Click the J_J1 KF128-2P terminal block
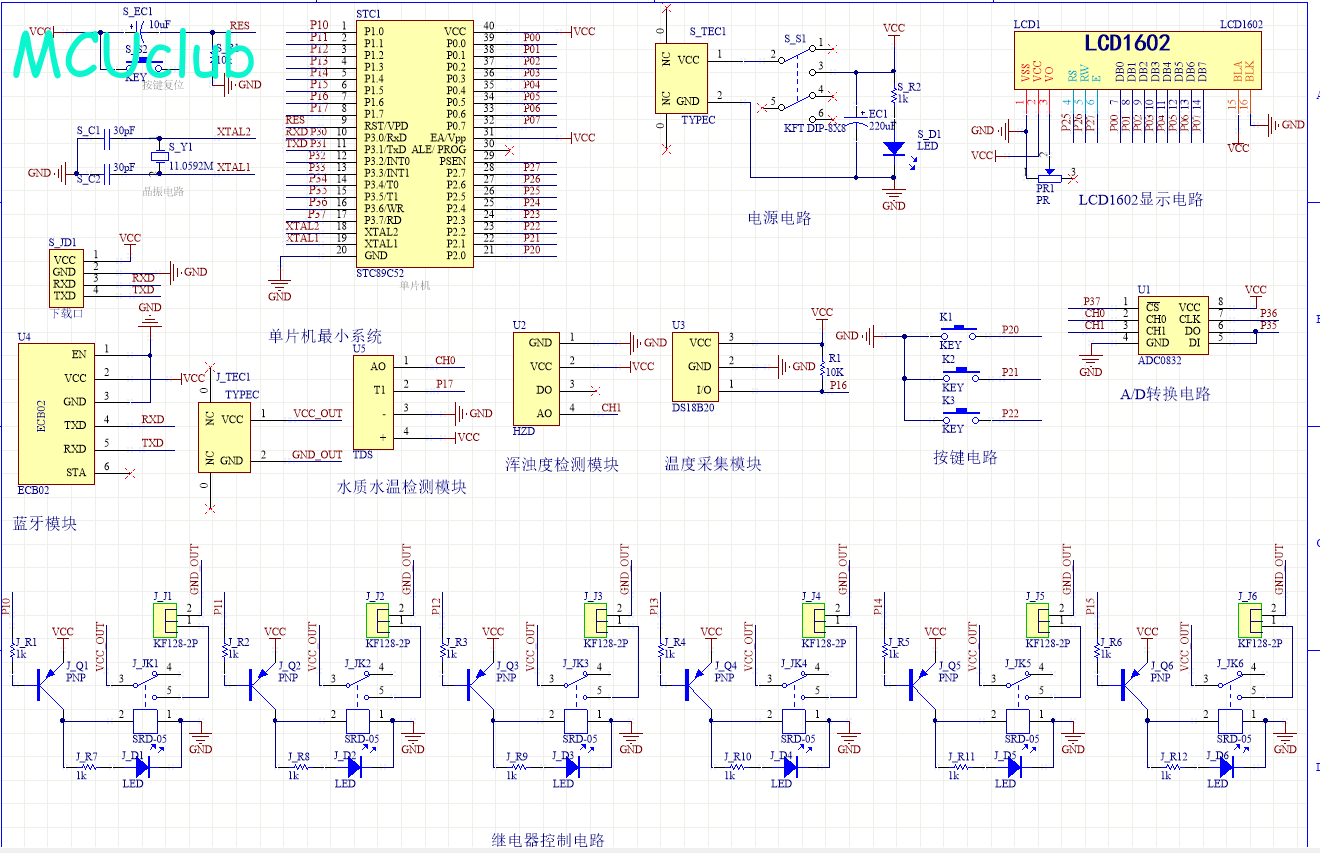1320x853 pixels. point(165,620)
